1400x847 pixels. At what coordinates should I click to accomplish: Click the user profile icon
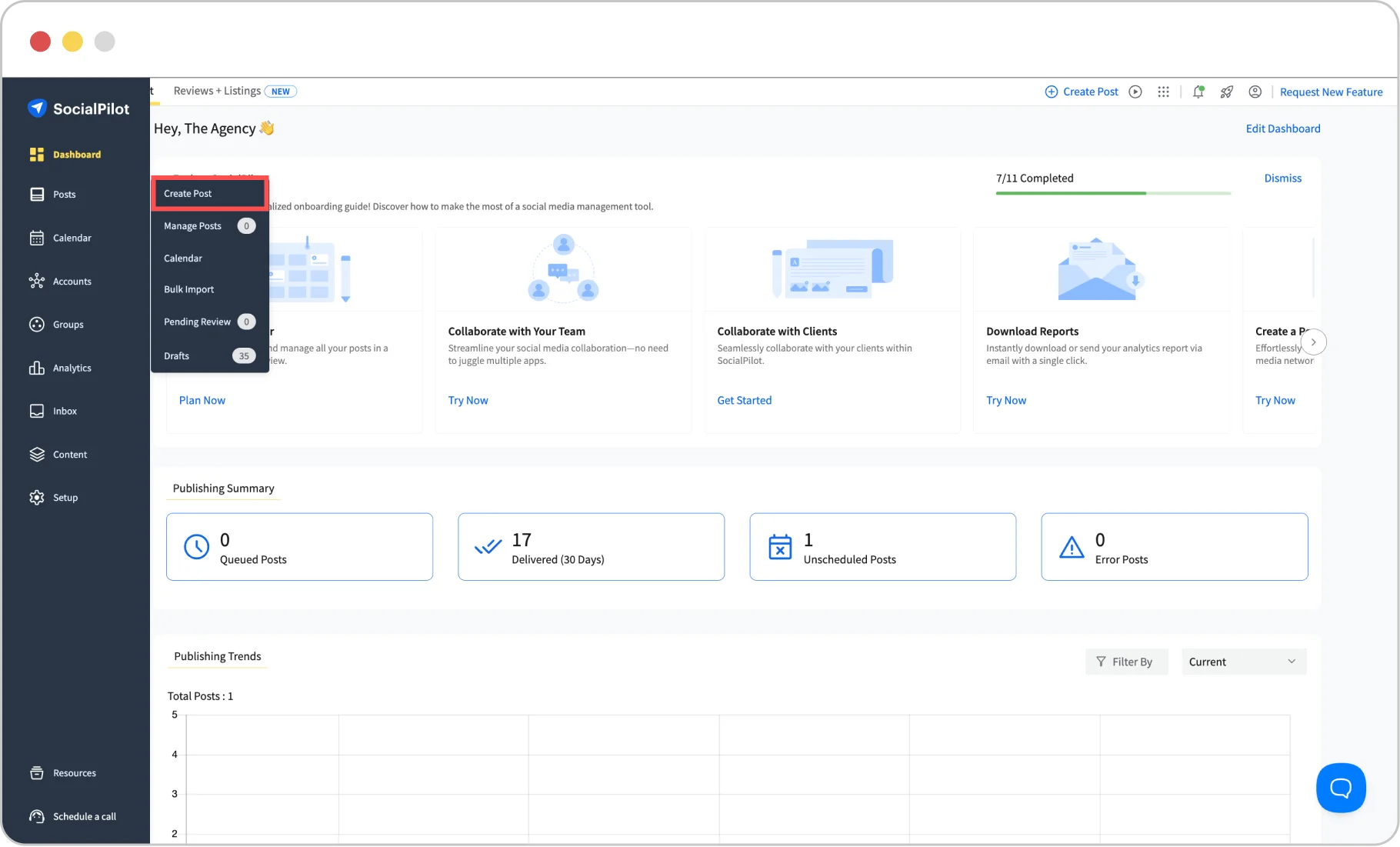(x=1255, y=92)
